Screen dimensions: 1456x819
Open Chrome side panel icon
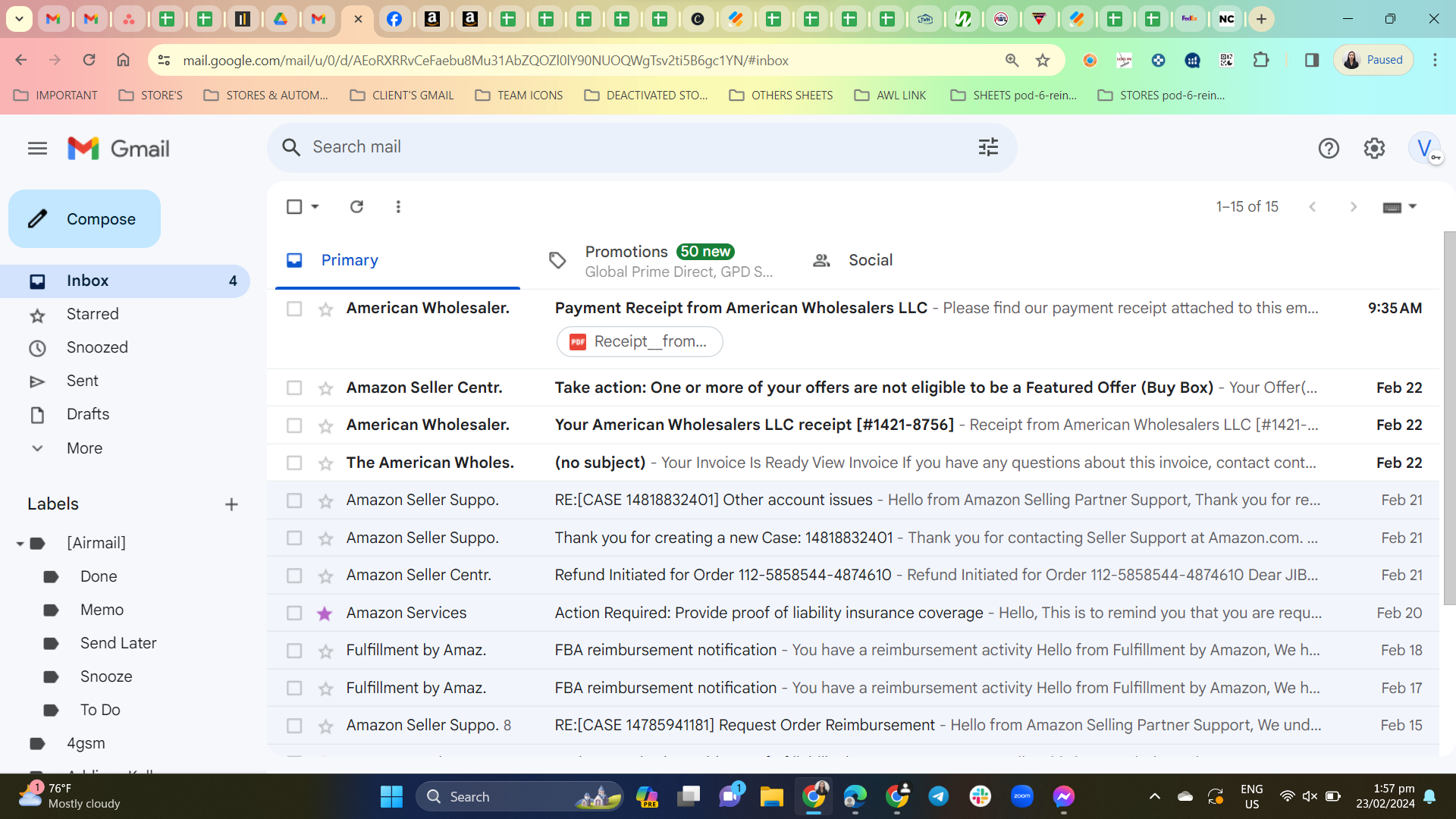click(1312, 60)
